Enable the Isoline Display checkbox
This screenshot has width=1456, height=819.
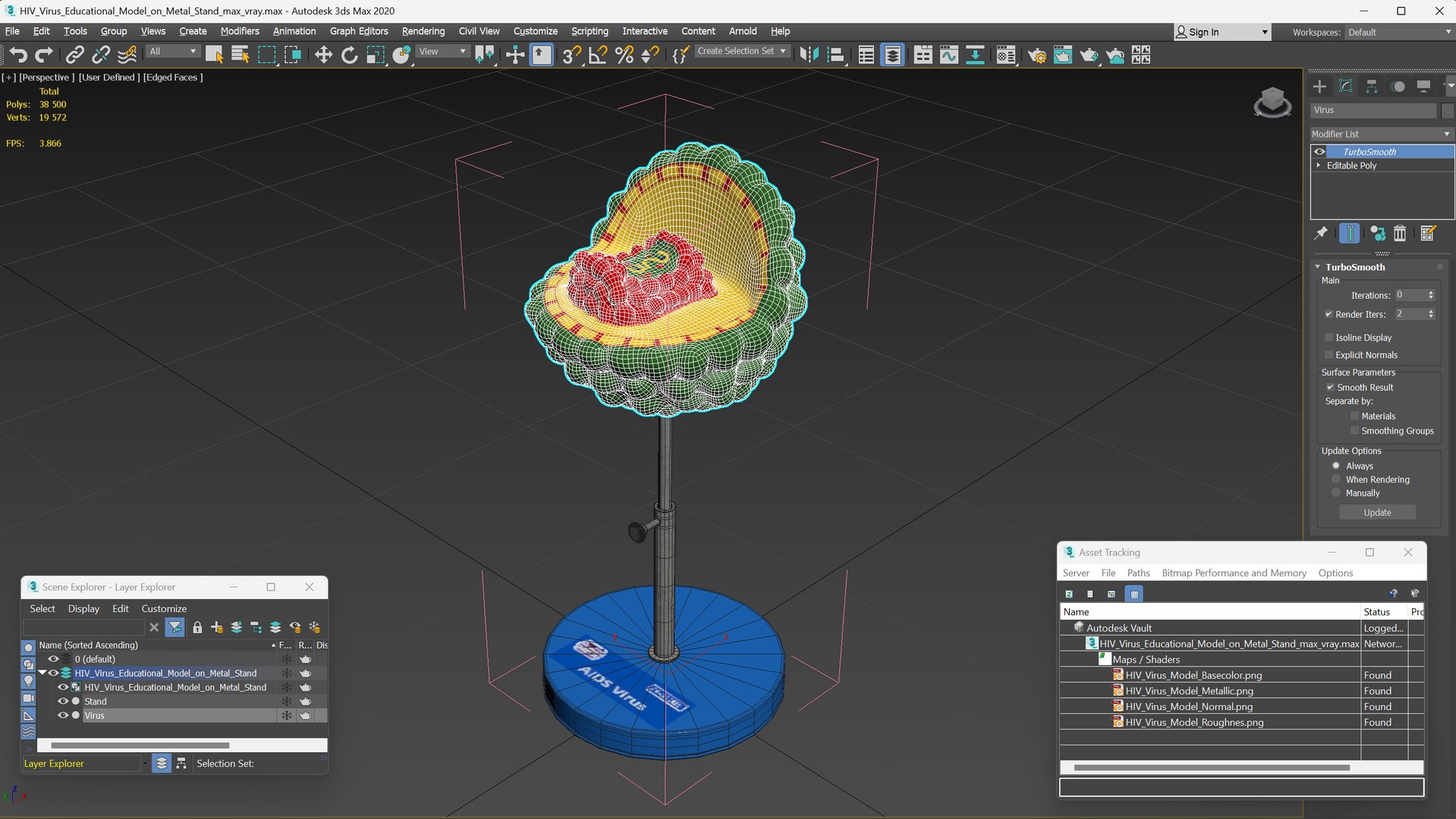pyautogui.click(x=1329, y=337)
